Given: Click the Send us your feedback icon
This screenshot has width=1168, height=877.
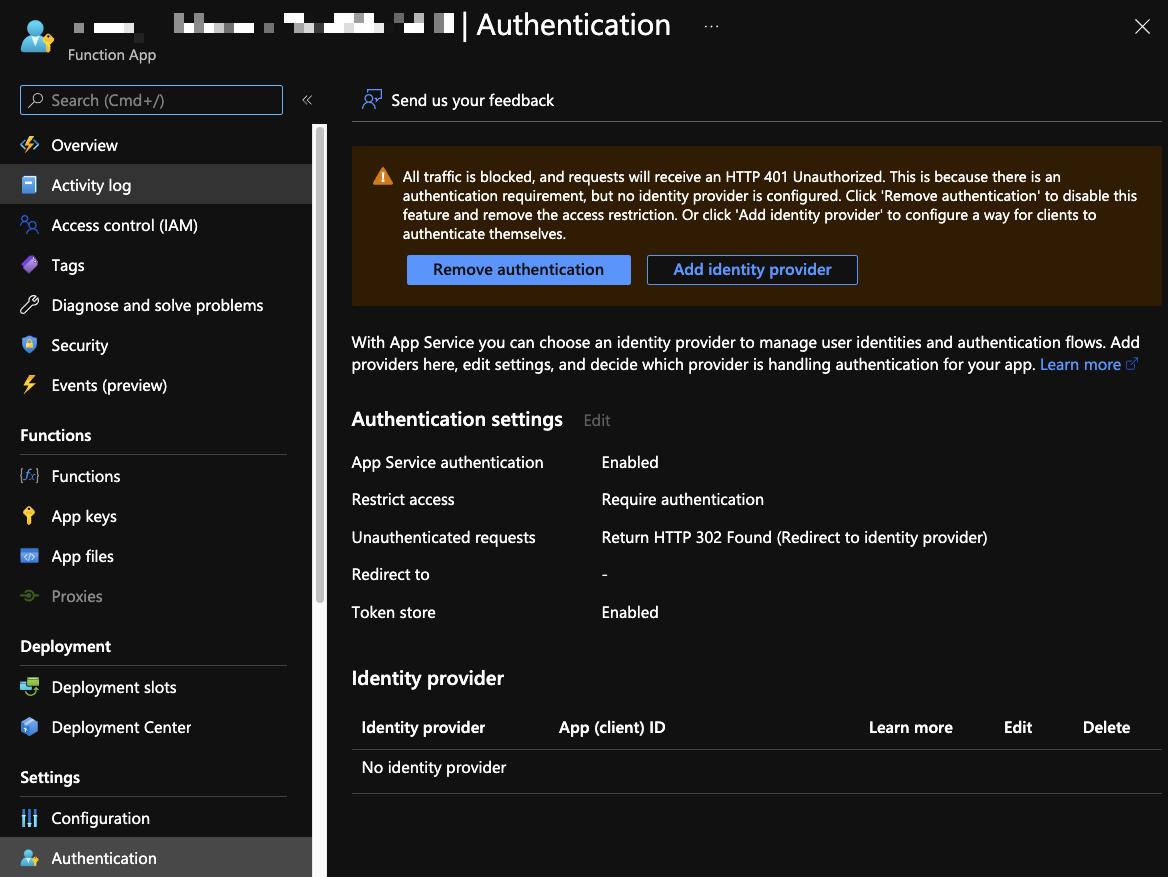Looking at the screenshot, I should (371, 100).
